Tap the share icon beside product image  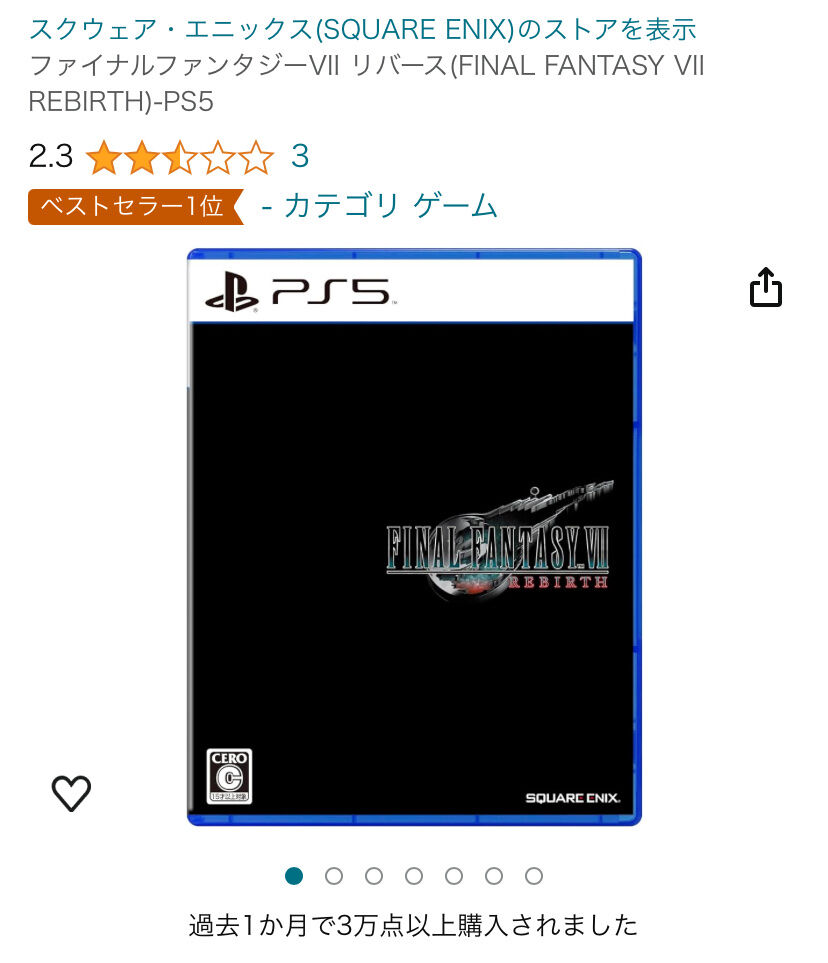(765, 287)
